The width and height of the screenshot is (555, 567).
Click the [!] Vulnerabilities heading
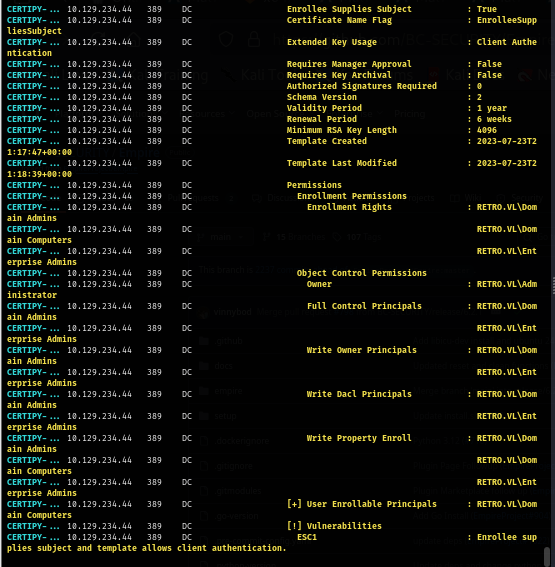tap(334, 526)
